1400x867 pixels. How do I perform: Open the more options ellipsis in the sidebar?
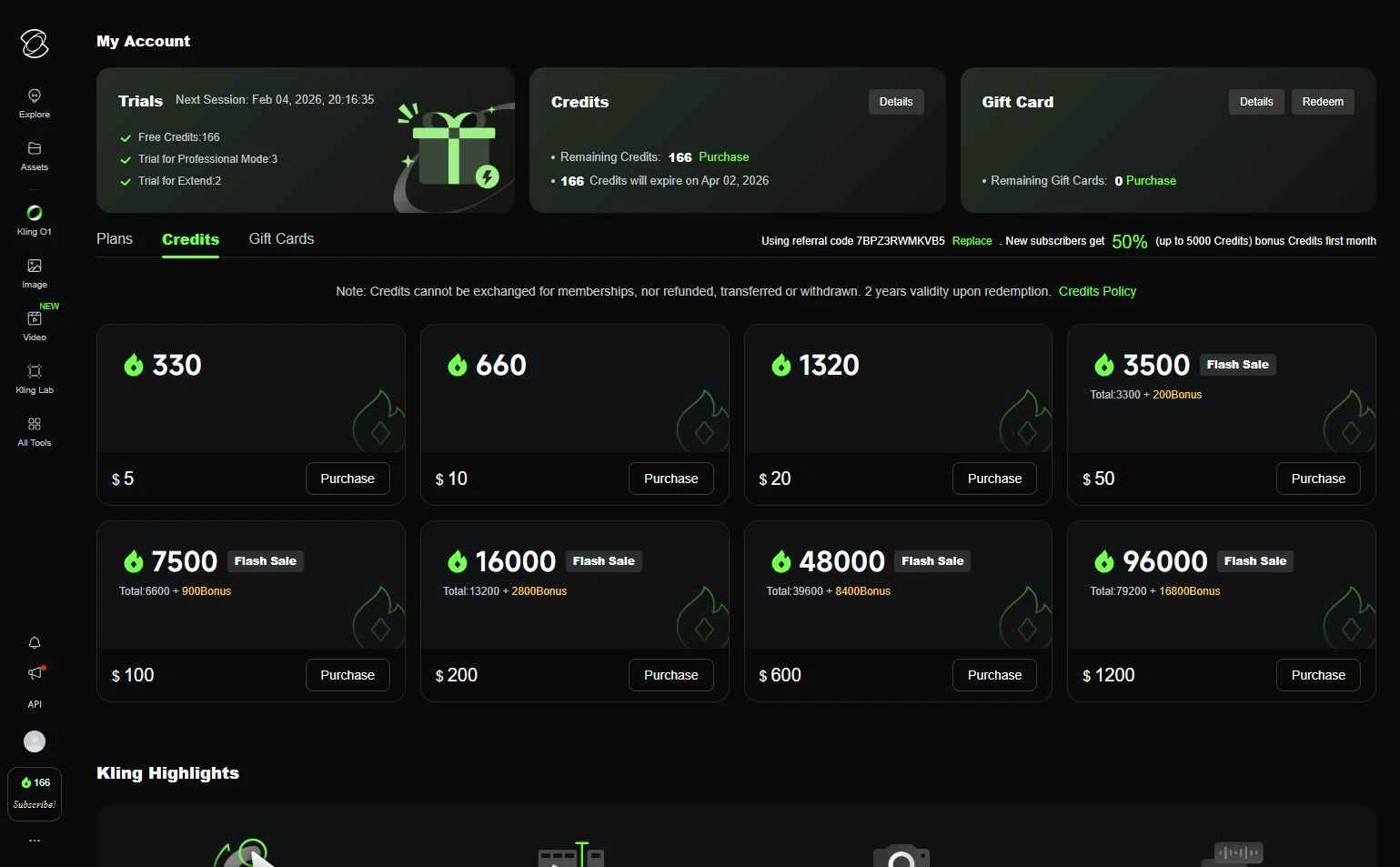(35, 841)
